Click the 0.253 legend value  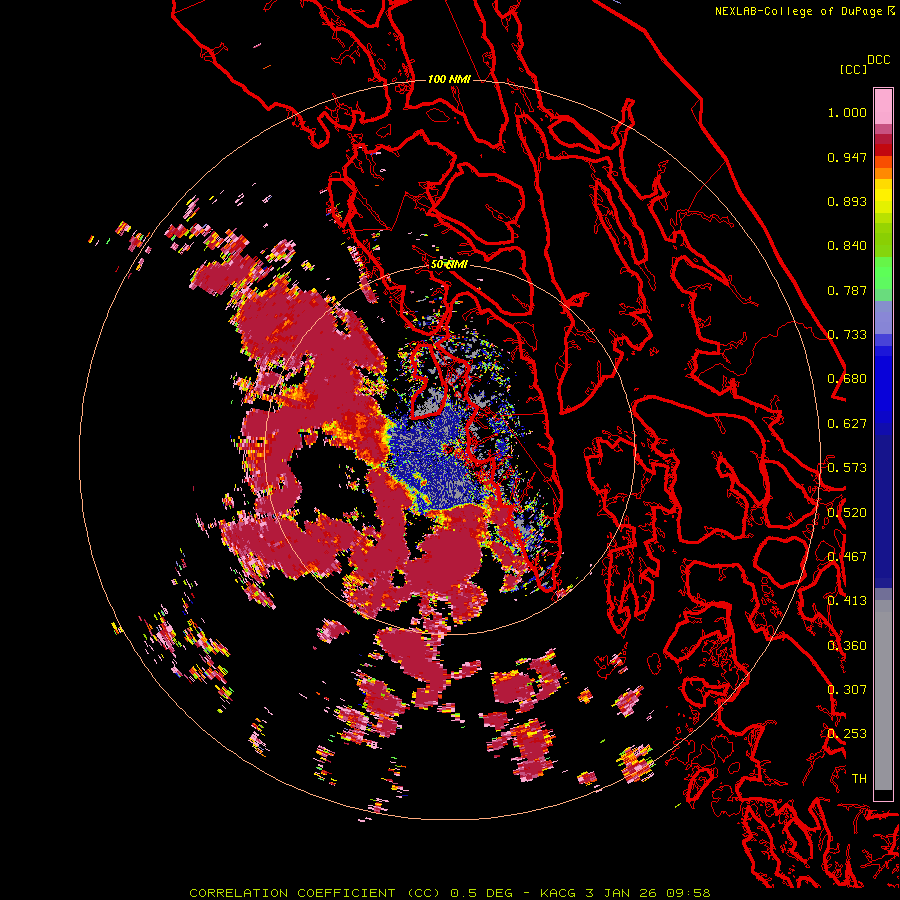(847, 734)
